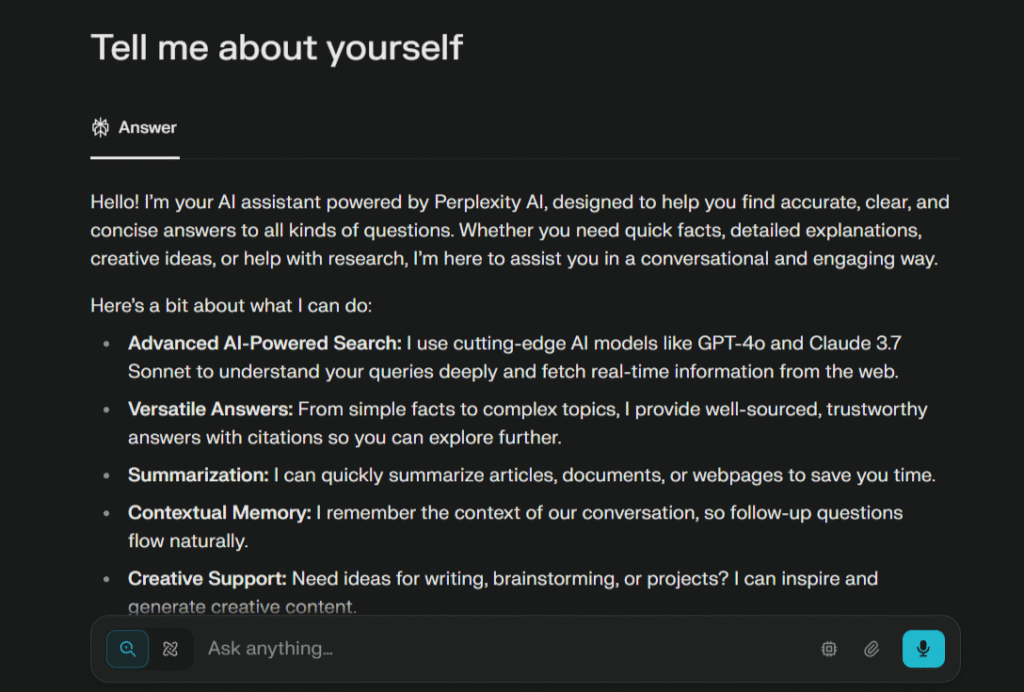The width and height of the screenshot is (1024, 692).
Task: Click the Tell me about yourself title
Action: [277, 48]
